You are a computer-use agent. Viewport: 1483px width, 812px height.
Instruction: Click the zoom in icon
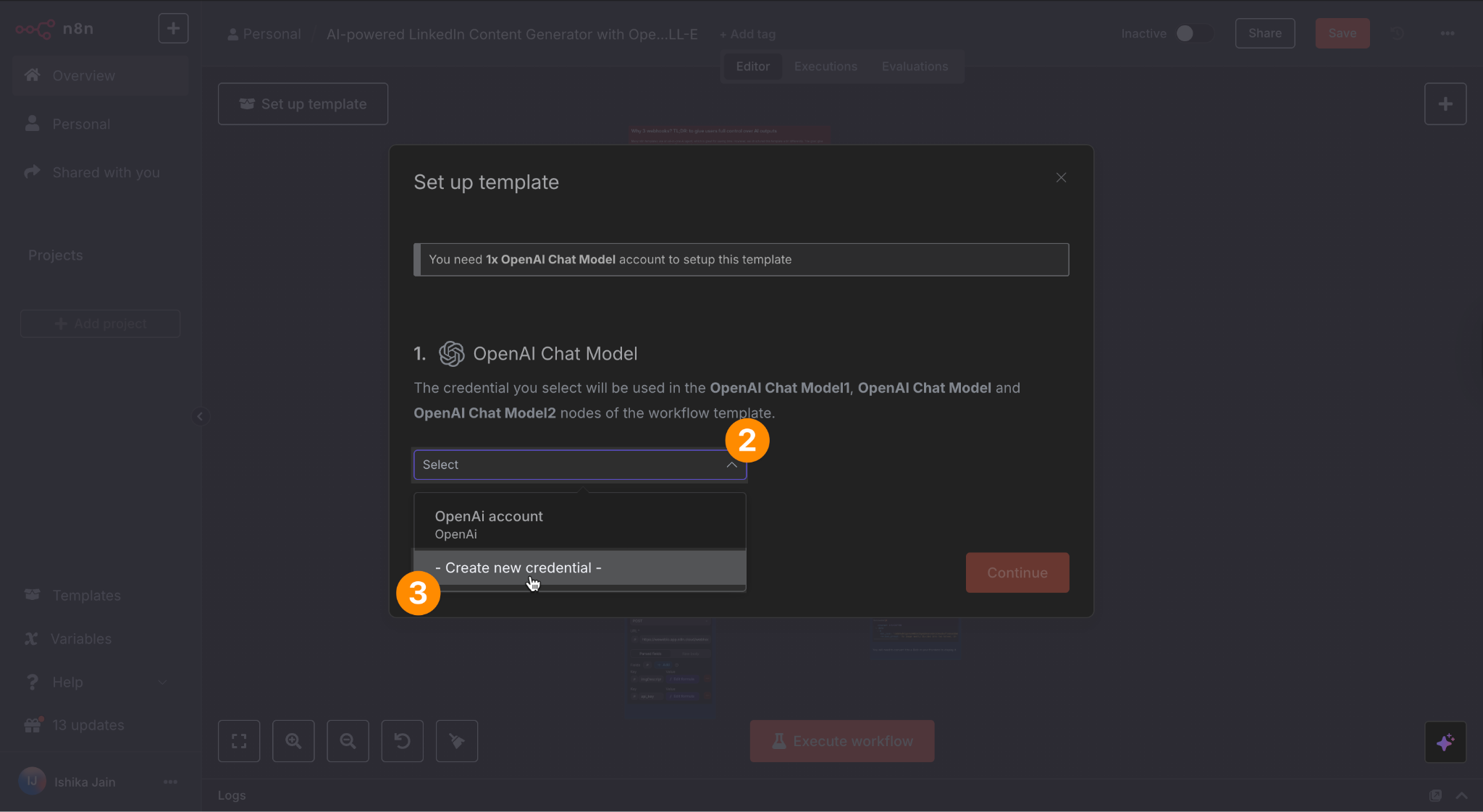pos(293,741)
